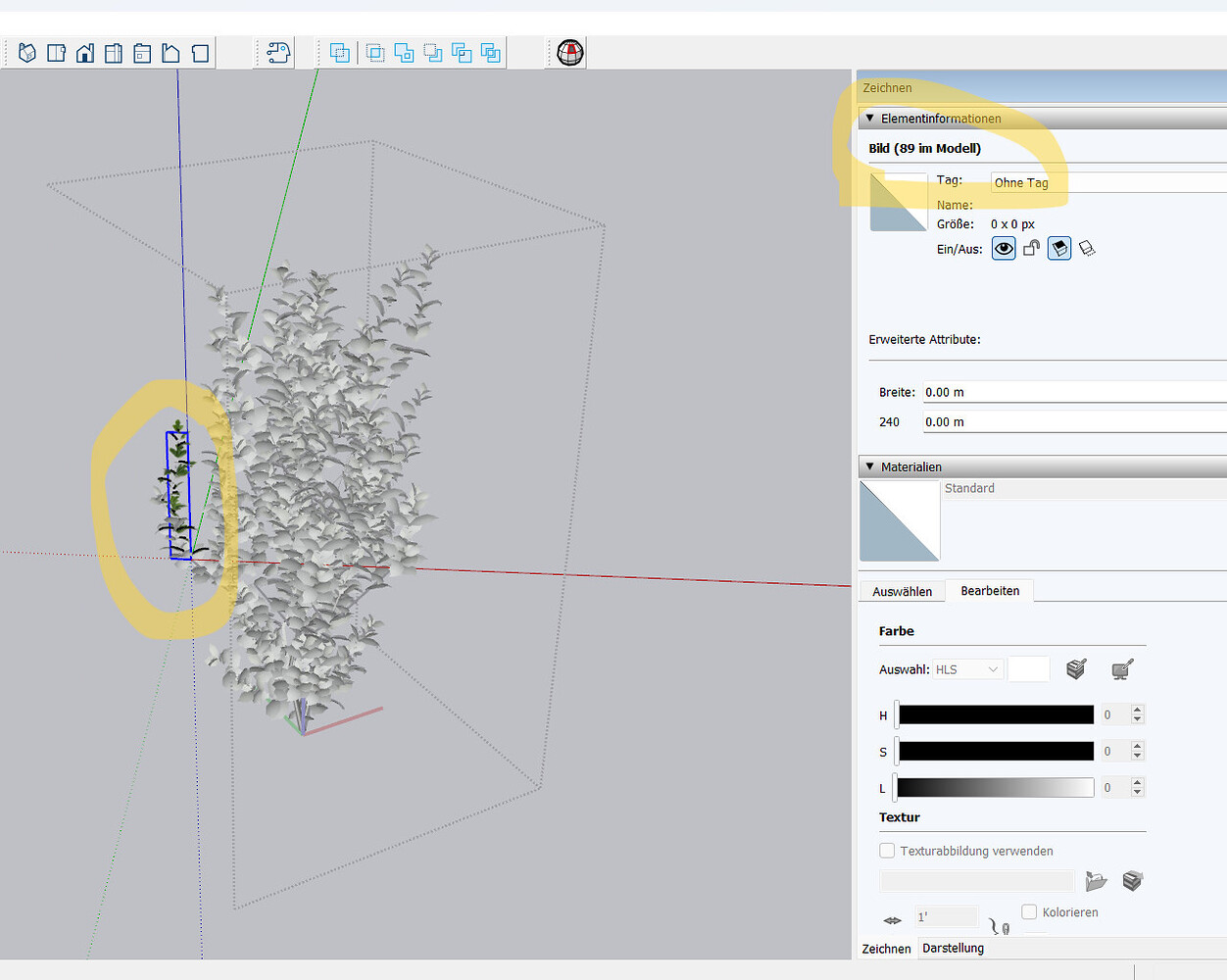
Task: Click inside the Breite value field
Action: click(x=980, y=392)
